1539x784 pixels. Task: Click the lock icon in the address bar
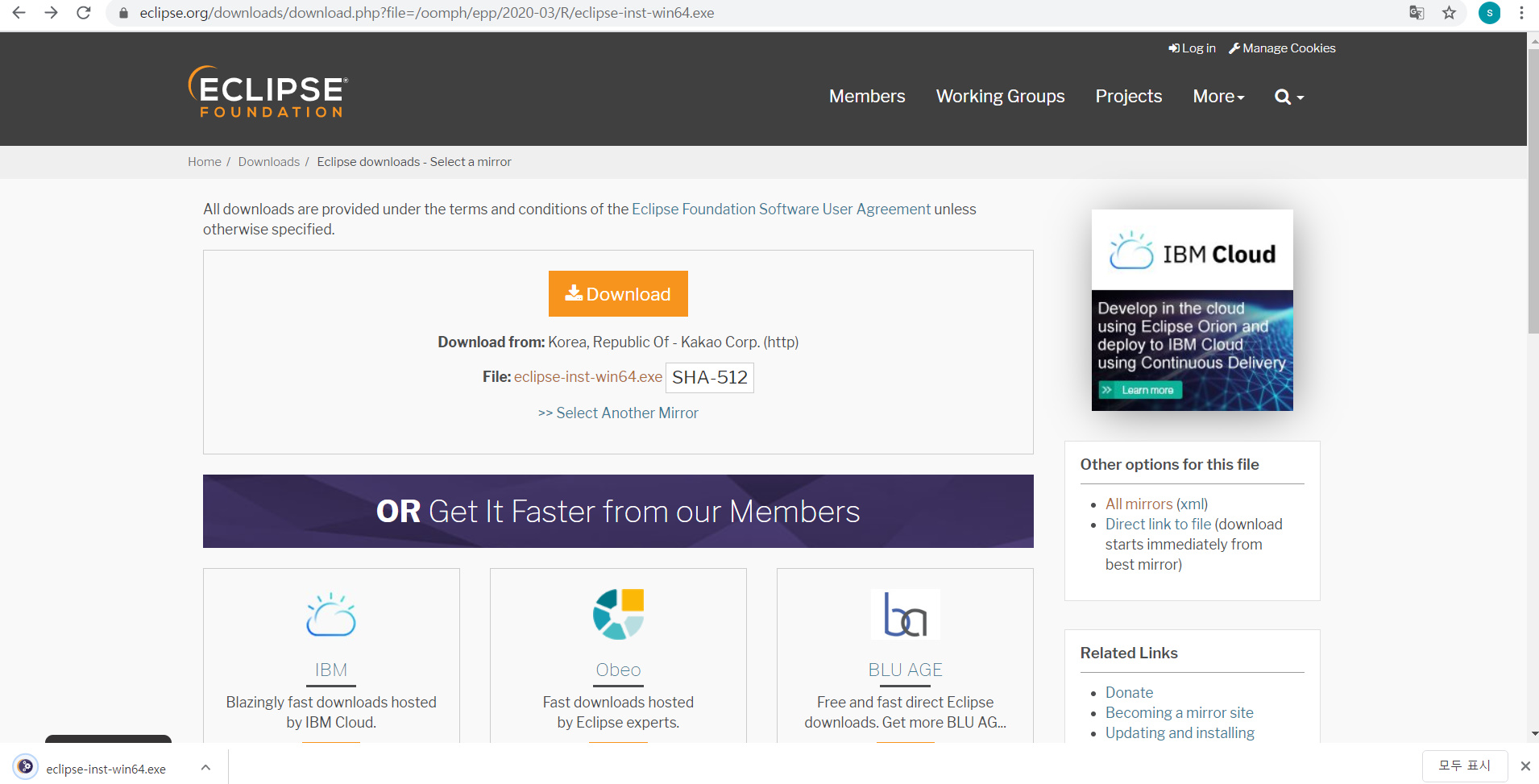tap(123, 13)
